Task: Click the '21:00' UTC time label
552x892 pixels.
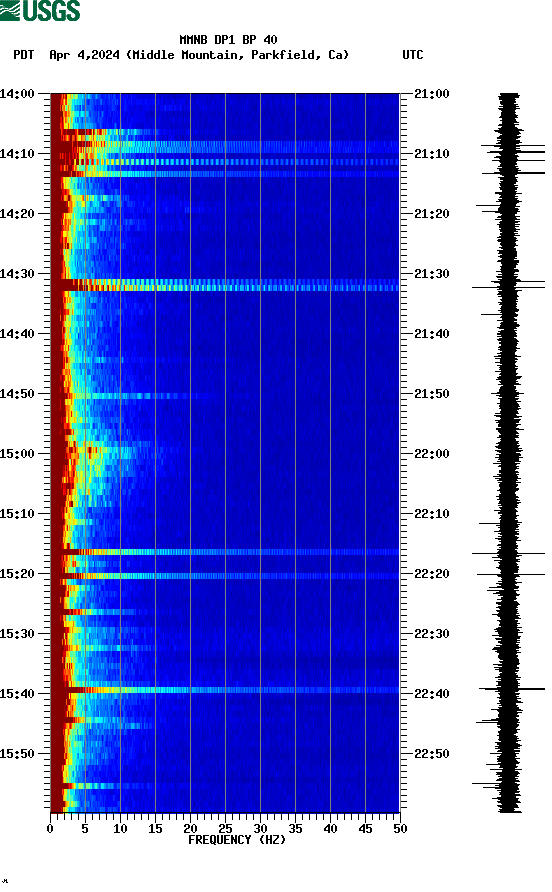Action: 432,94
